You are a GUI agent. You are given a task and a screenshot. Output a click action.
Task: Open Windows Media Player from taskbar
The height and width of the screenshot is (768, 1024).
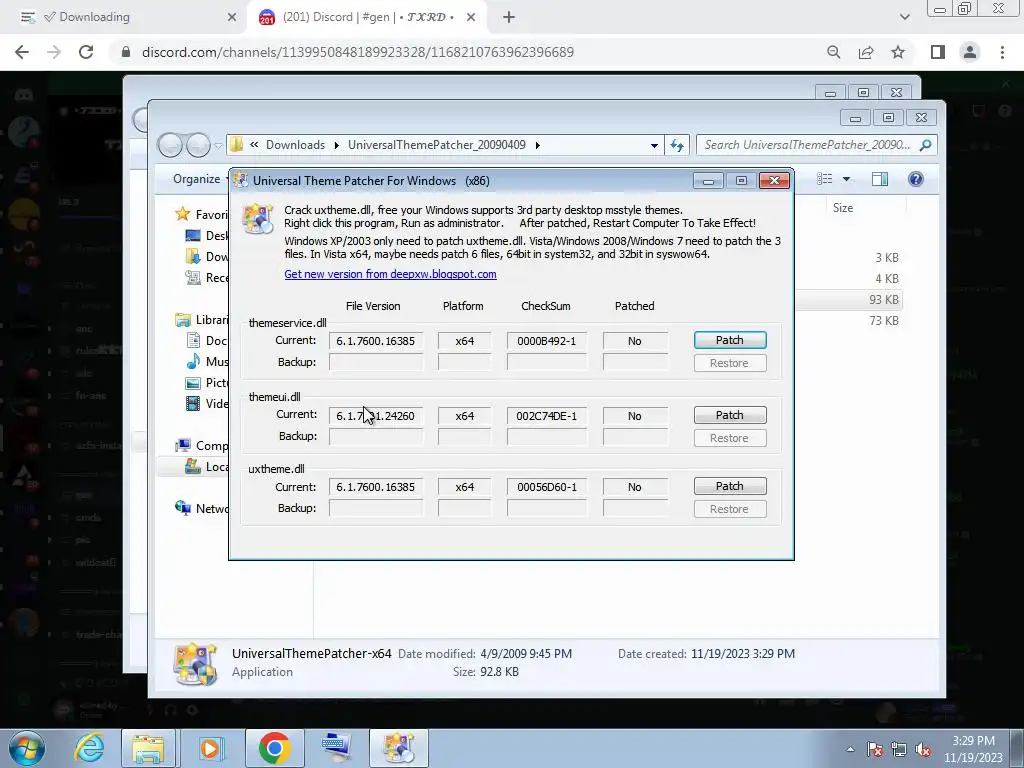[210, 748]
